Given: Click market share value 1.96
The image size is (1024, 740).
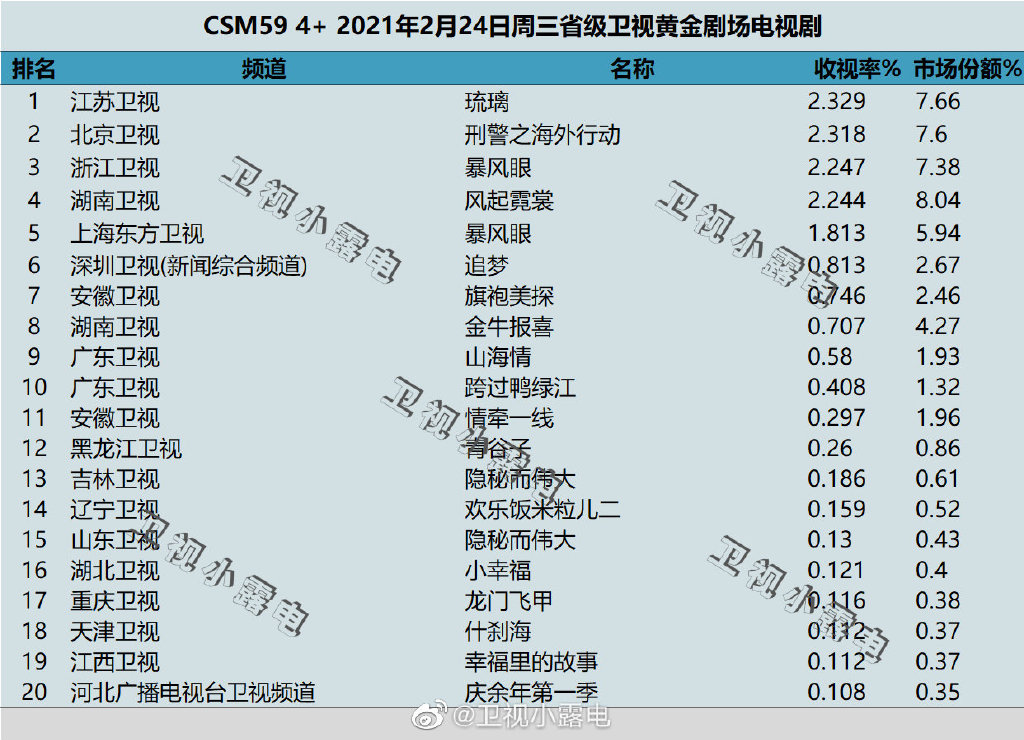Looking at the screenshot, I should click(x=938, y=417).
